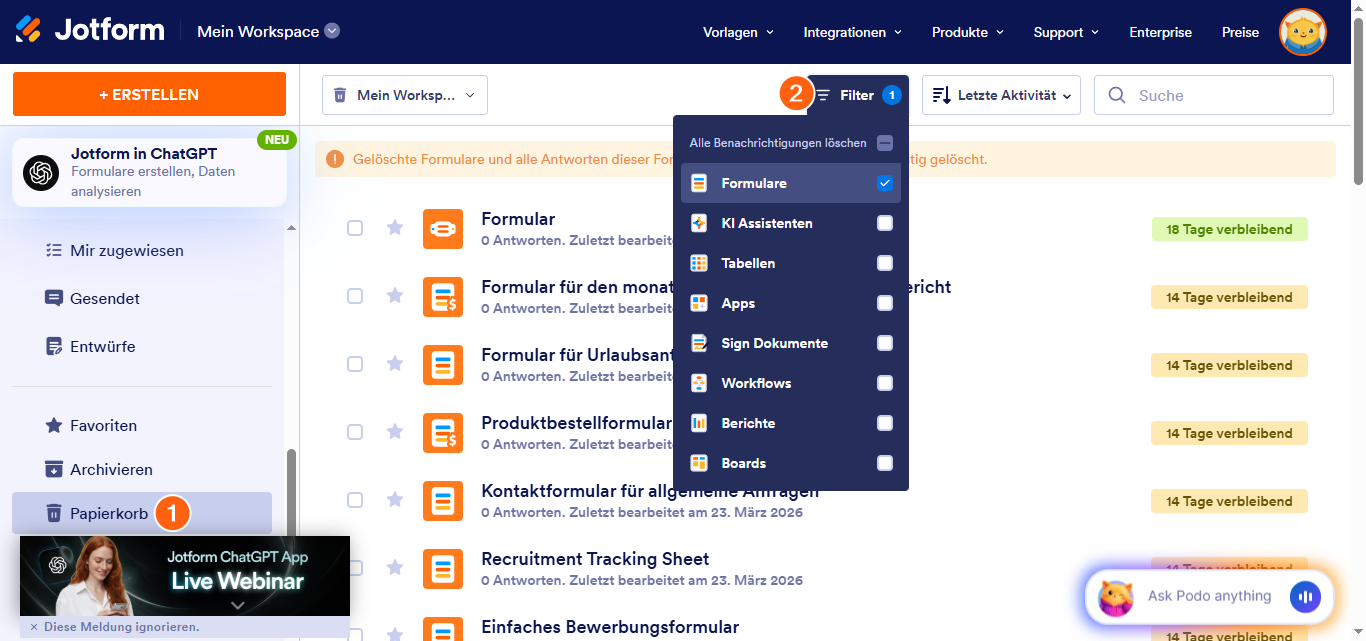Enable the Tabellen filter checkbox

(x=884, y=263)
